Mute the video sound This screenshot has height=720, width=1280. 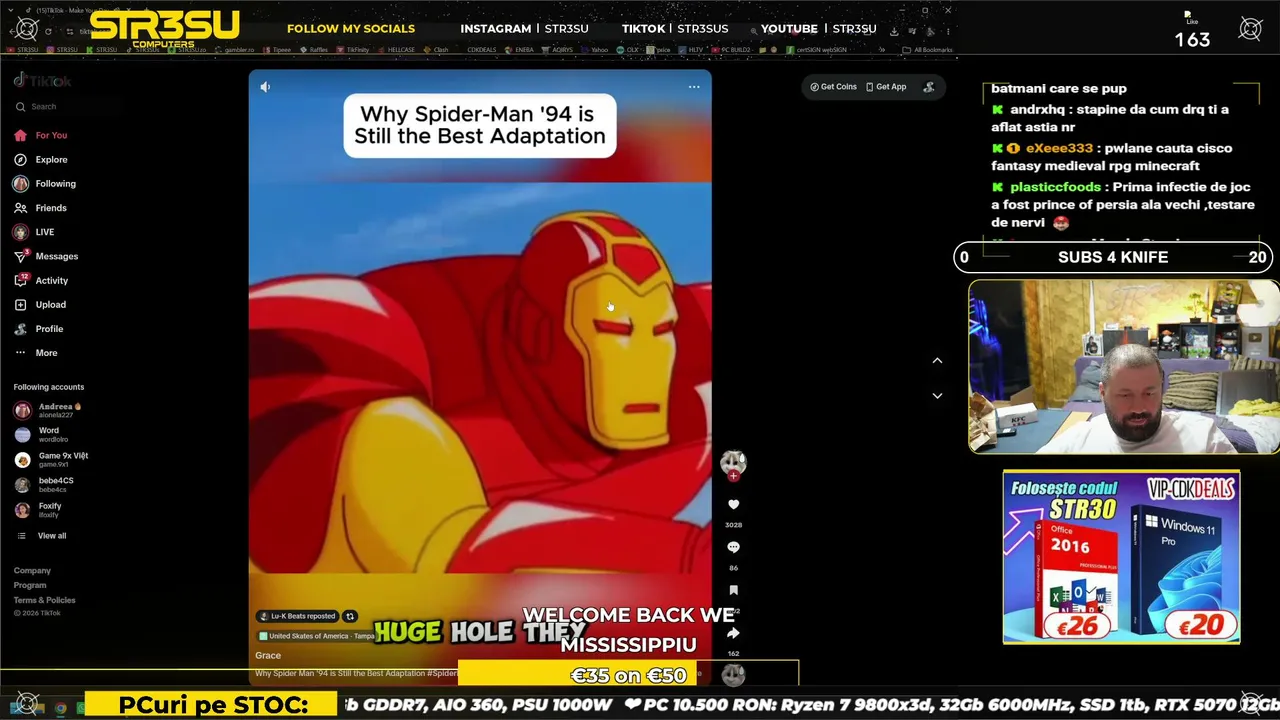265,87
